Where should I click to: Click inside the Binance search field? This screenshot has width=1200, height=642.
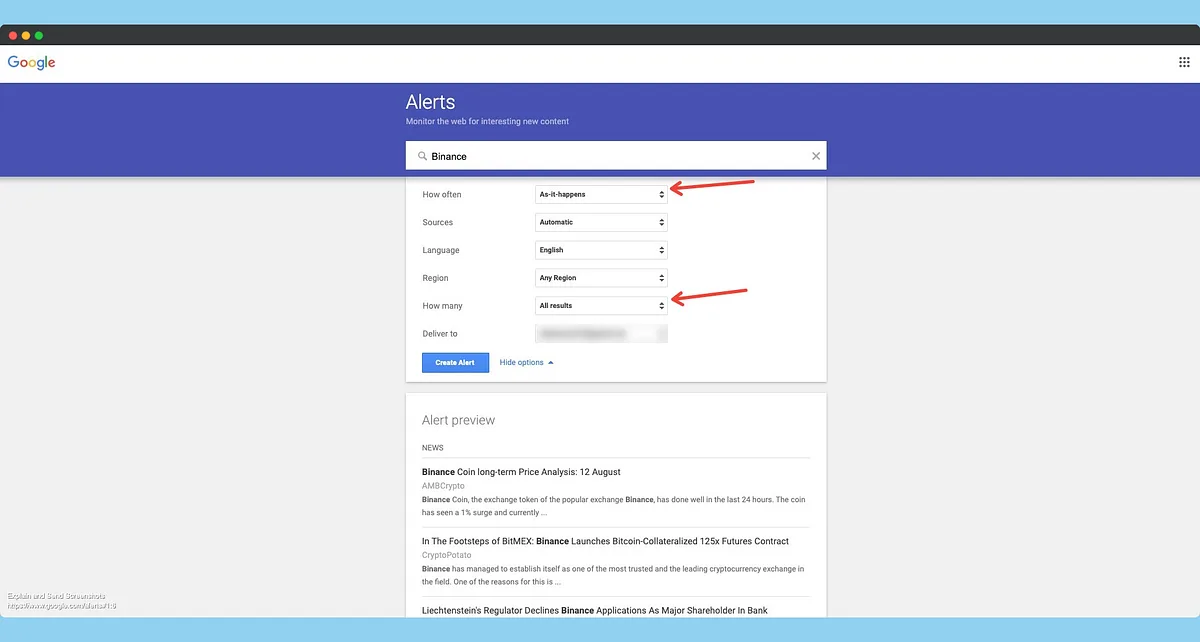coord(600,156)
